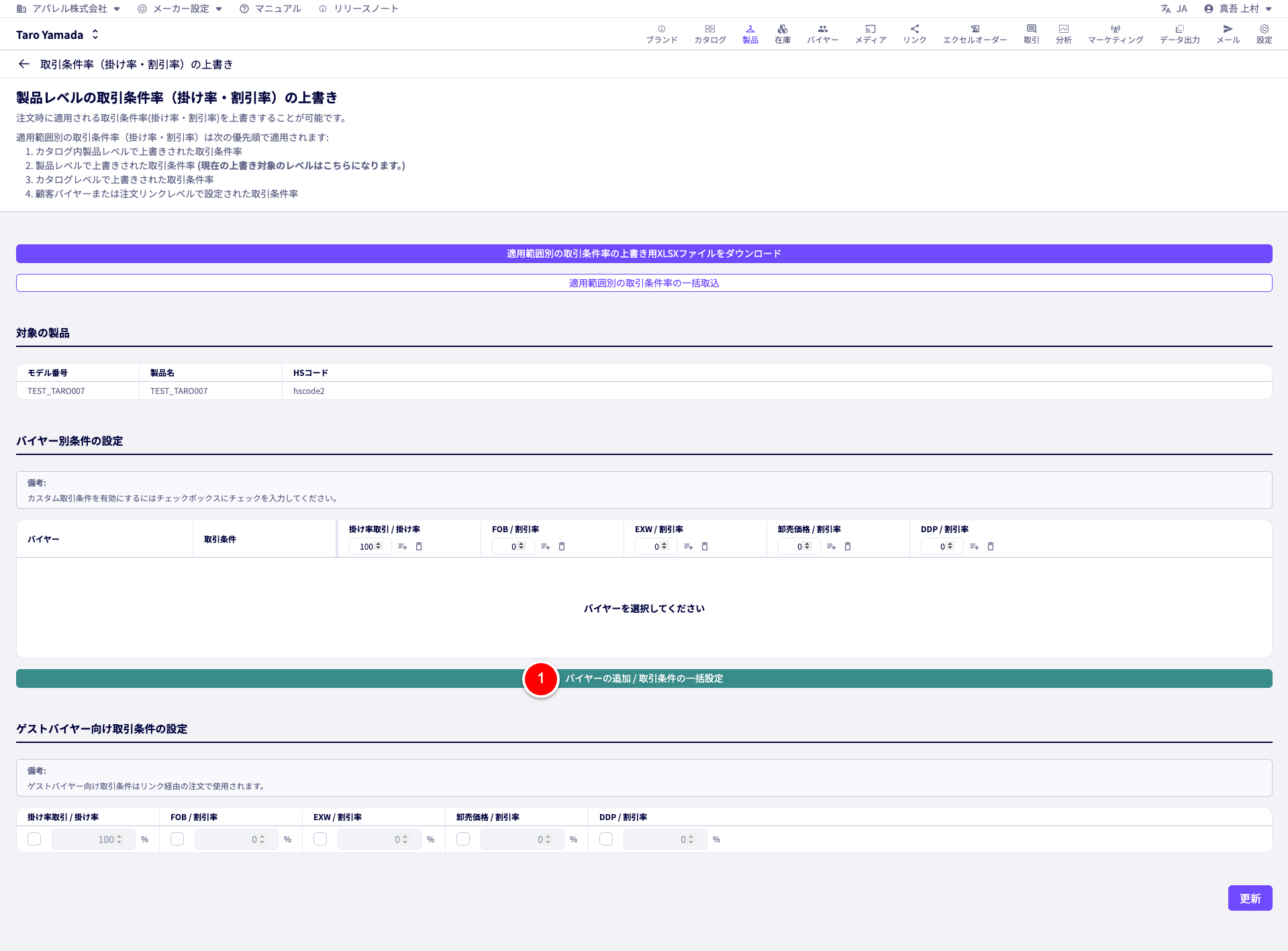Open the 取引 transactions section
1288x951 pixels.
1031,34
